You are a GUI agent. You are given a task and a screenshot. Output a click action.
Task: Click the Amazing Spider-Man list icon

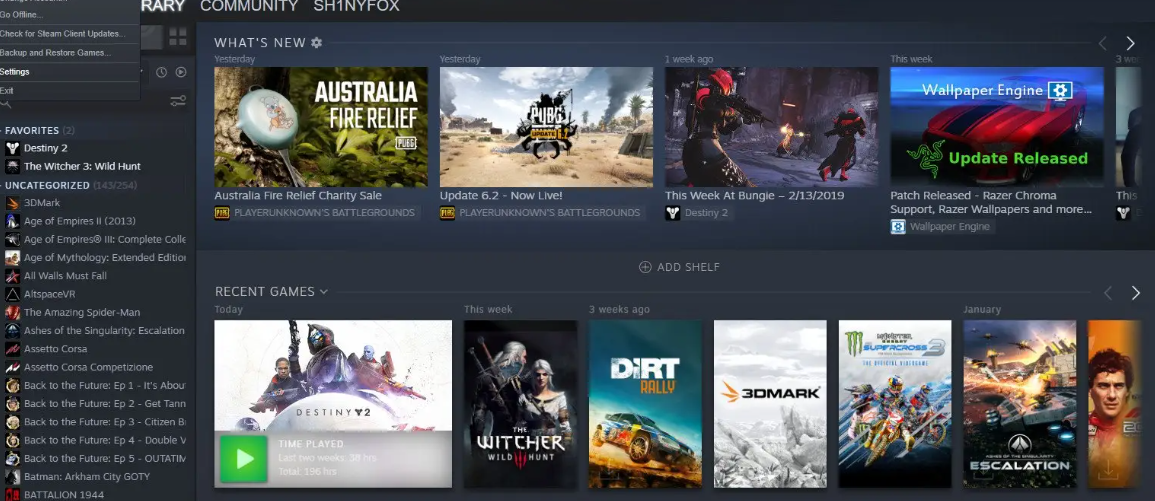pyautogui.click(x=13, y=312)
